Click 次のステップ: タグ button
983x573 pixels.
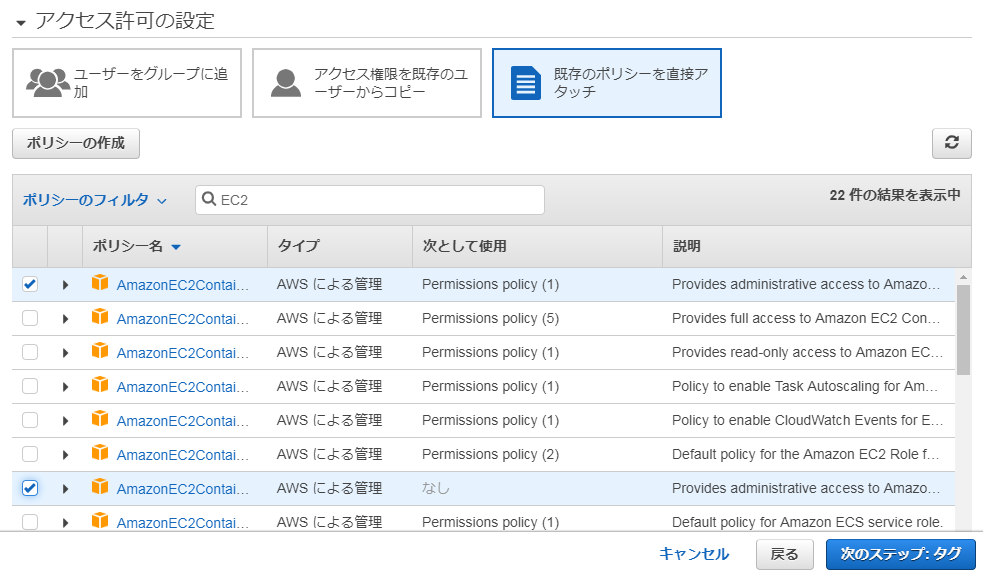point(900,554)
